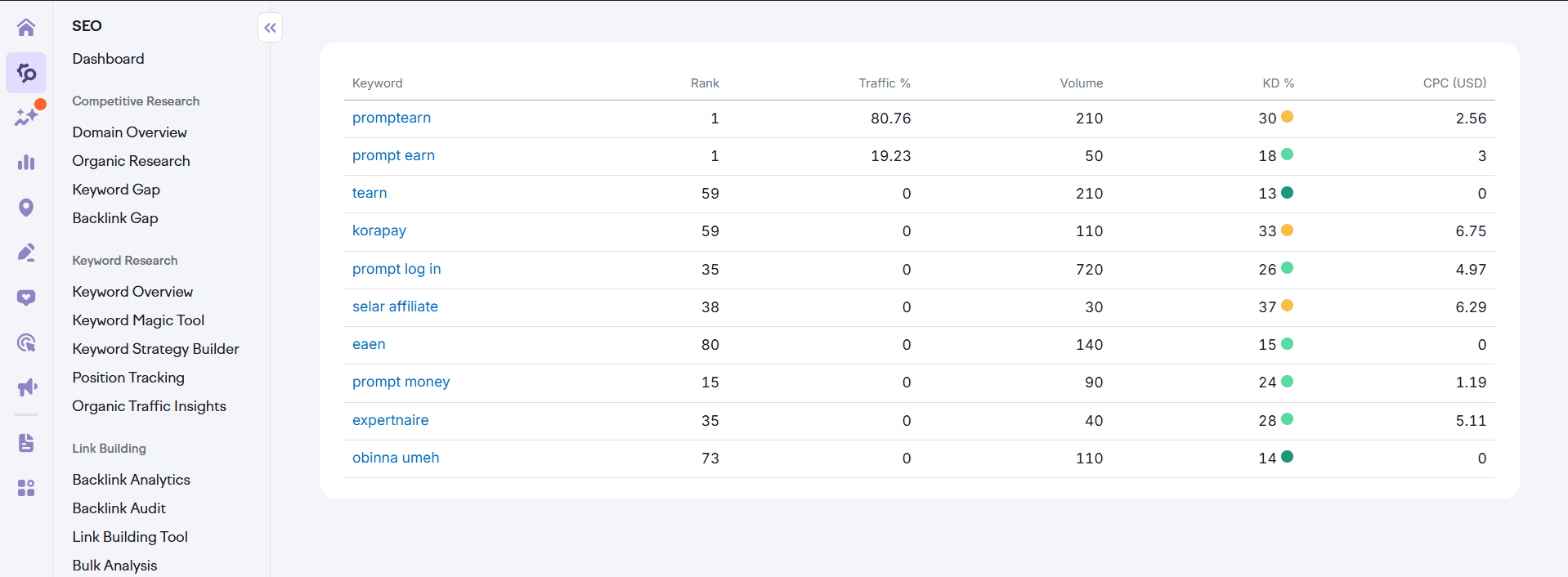Image resolution: width=1568 pixels, height=577 pixels.
Task: Open the Social heart bubble icon
Action: (26, 297)
